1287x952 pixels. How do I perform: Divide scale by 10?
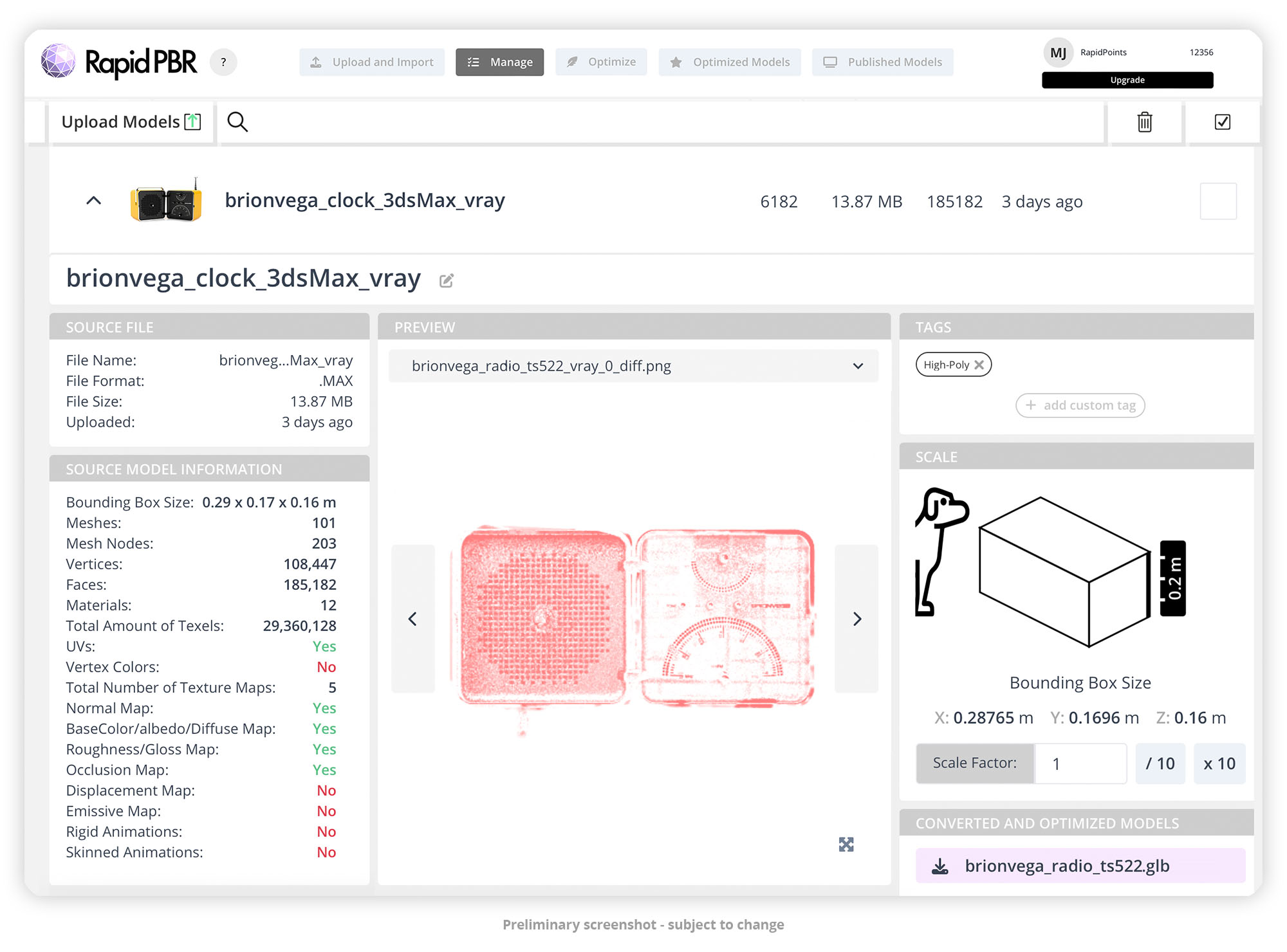(1160, 764)
